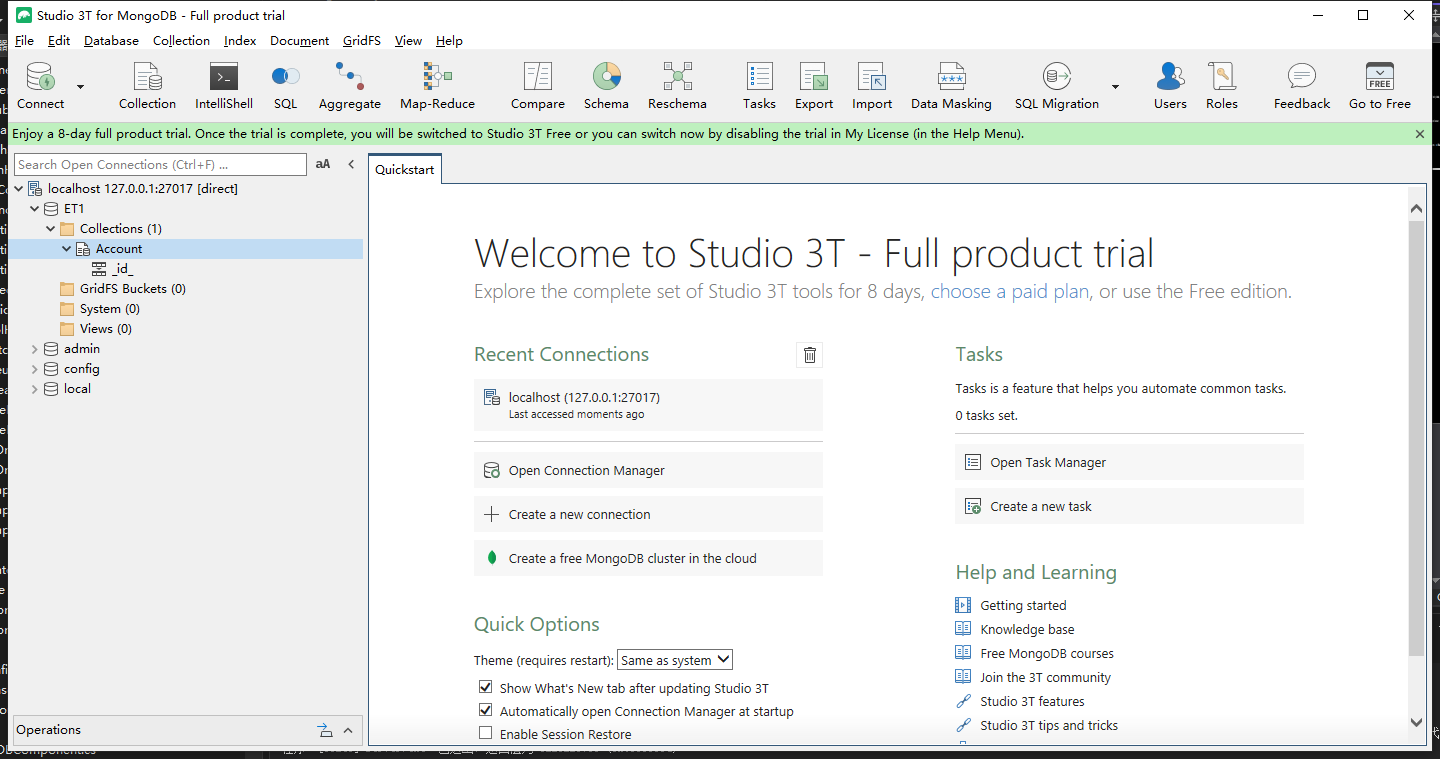Collapse the connection tree panel arrow

coord(351,164)
